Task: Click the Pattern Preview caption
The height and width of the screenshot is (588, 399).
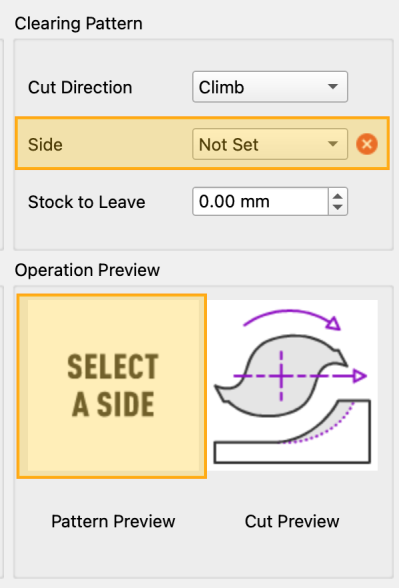Action: coord(113,521)
